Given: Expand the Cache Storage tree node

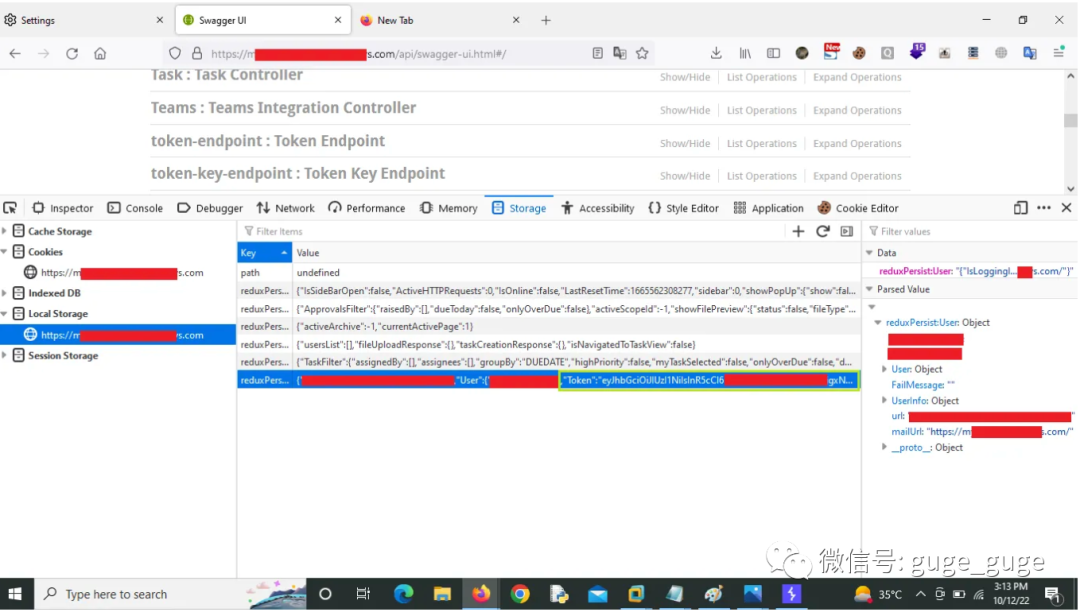Looking at the screenshot, I should coord(5,231).
